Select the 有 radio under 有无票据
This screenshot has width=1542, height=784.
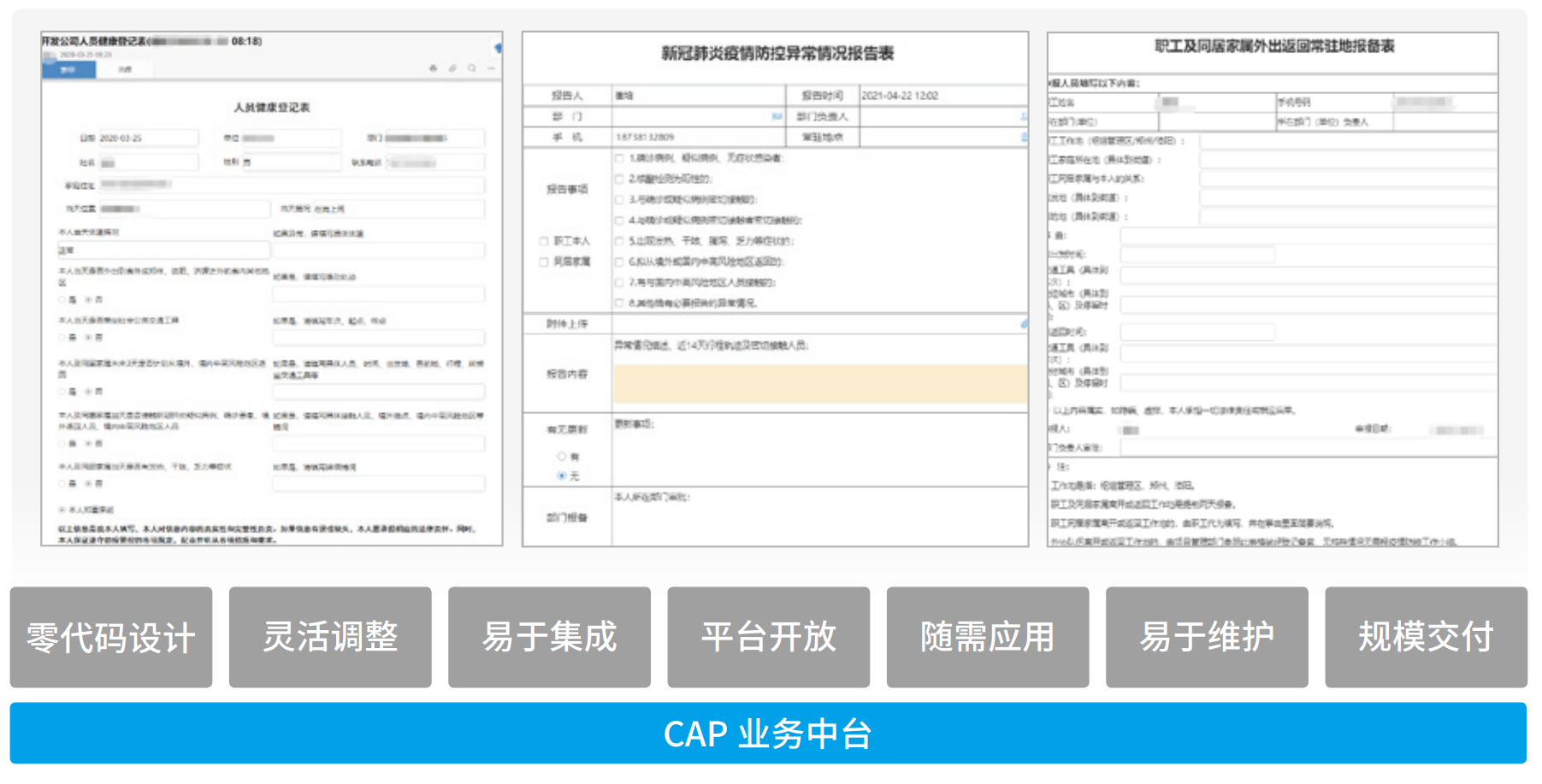(x=562, y=457)
